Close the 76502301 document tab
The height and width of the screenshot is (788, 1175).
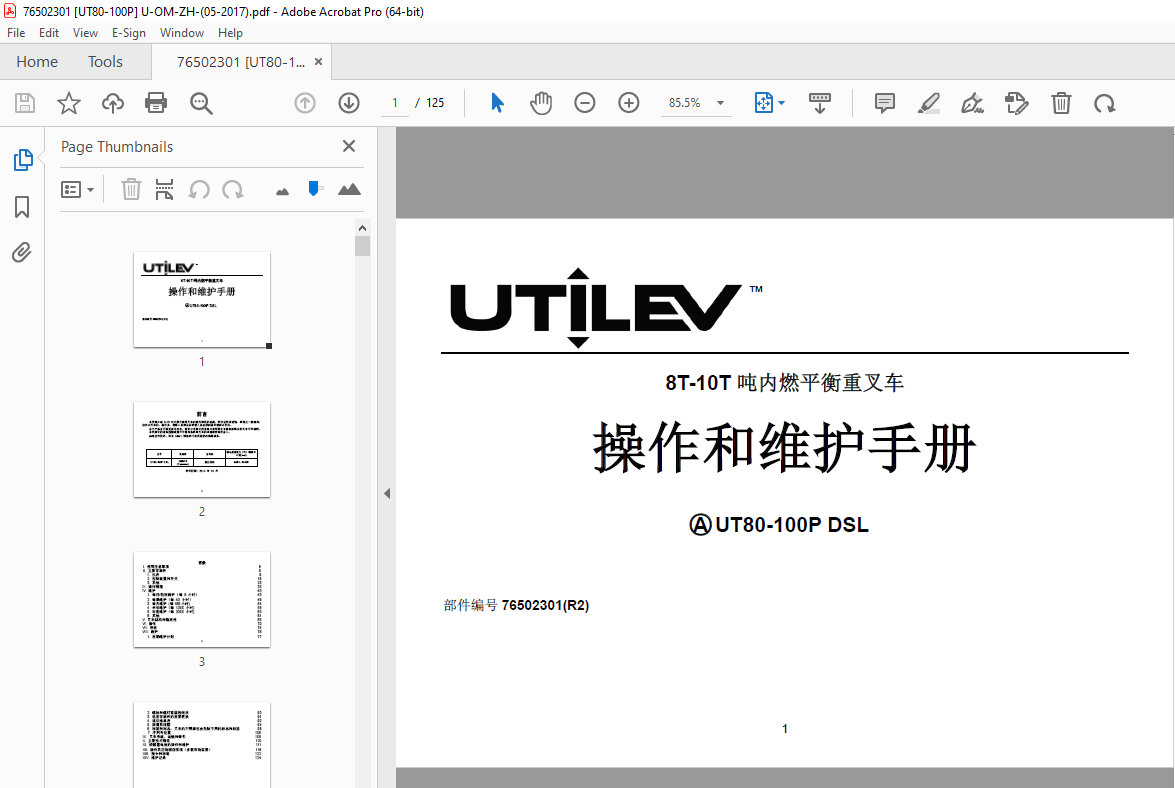pos(318,61)
